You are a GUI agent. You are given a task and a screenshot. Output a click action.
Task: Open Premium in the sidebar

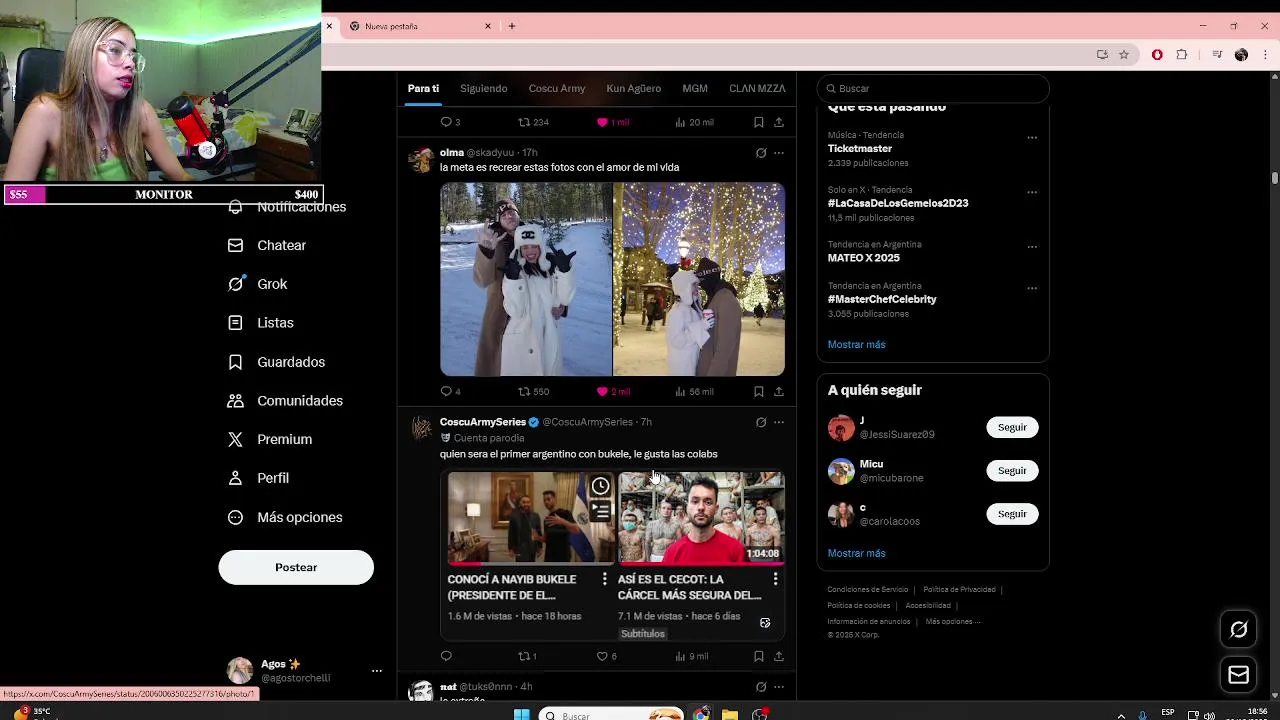pyautogui.click(x=269, y=439)
